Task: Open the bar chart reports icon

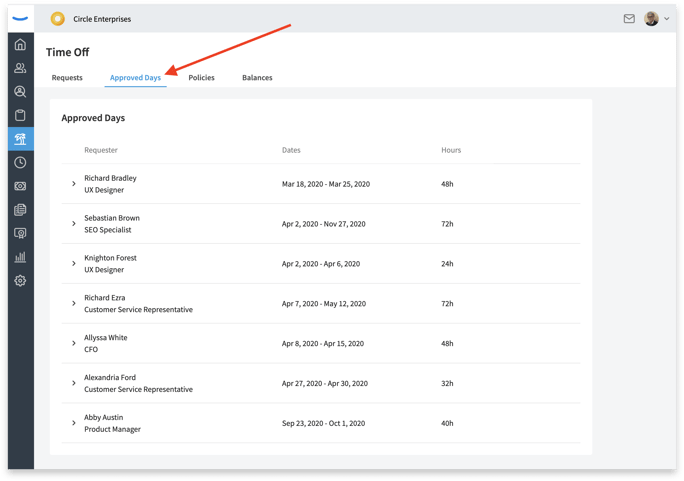Action: point(20,257)
